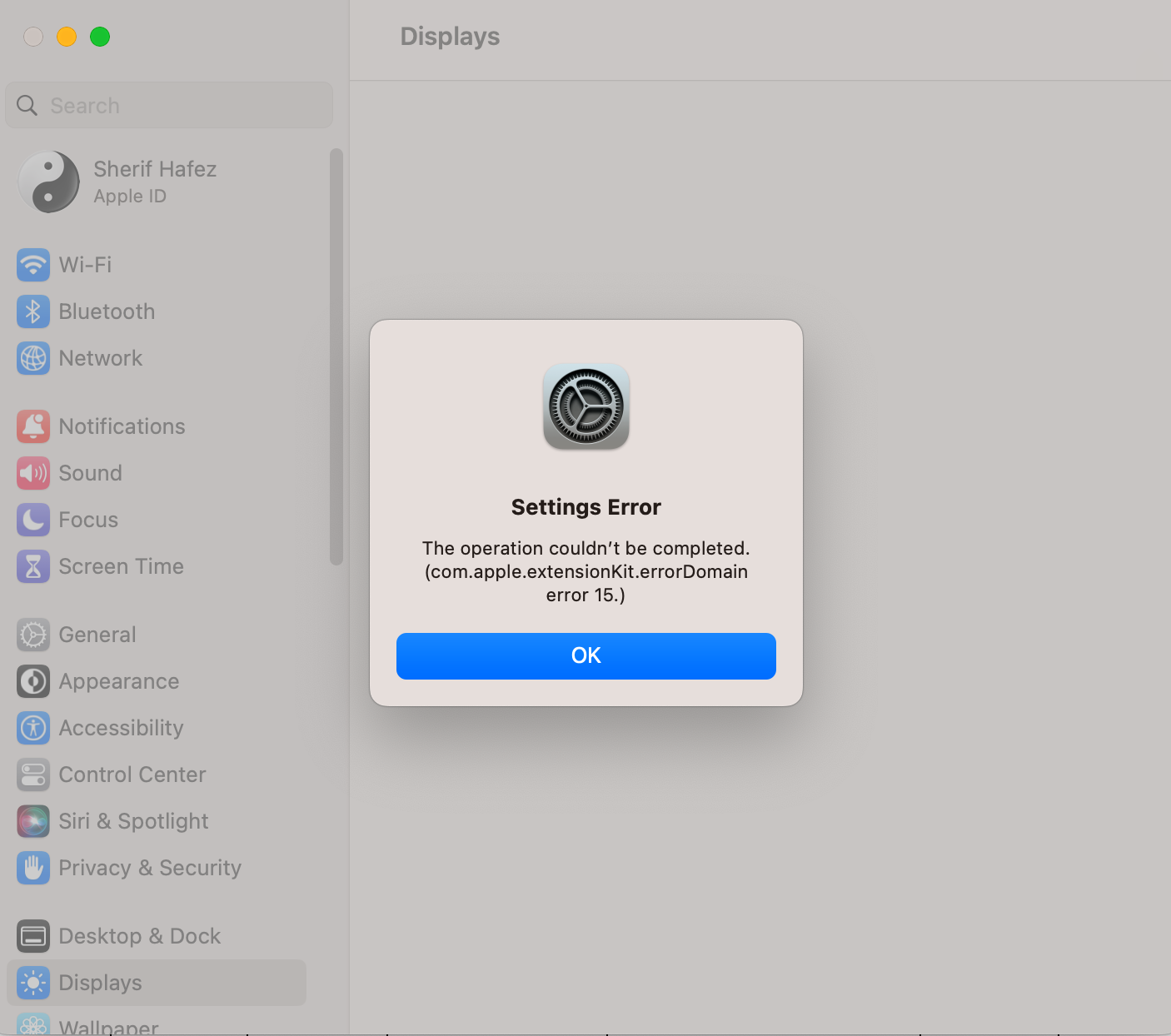Select Screen Time in the sidebar
Image resolution: width=1171 pixels, height=1036 pixels.
(157, 566)
